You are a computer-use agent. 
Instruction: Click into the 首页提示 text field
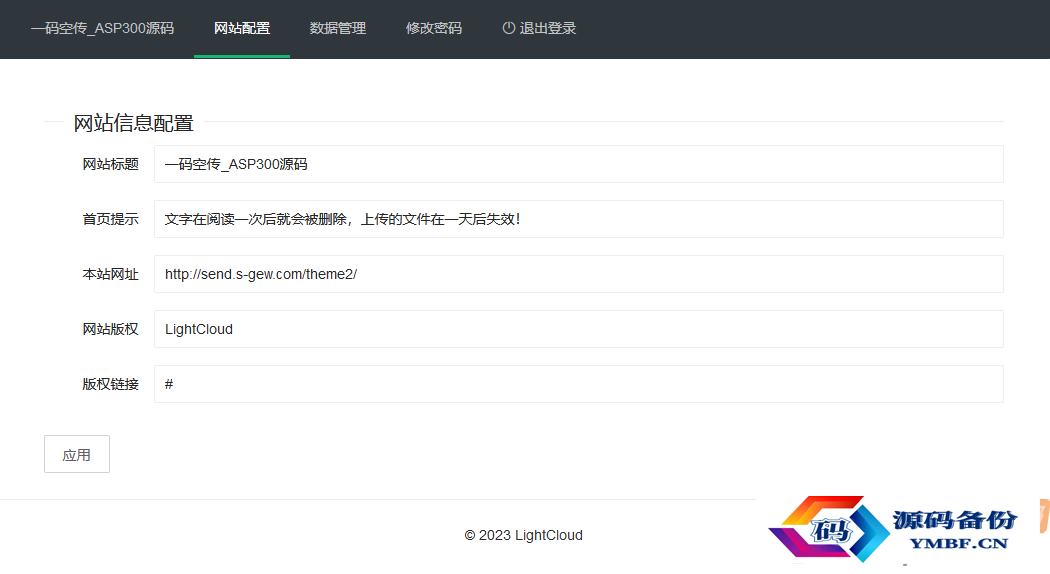pyautogui.click(x=579, y=219)
